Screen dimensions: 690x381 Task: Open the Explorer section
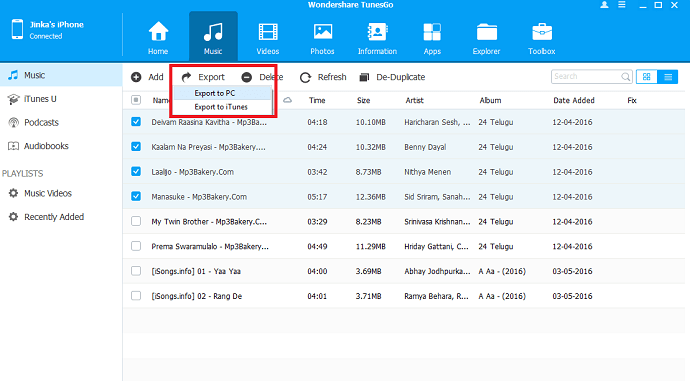(486, 38)
